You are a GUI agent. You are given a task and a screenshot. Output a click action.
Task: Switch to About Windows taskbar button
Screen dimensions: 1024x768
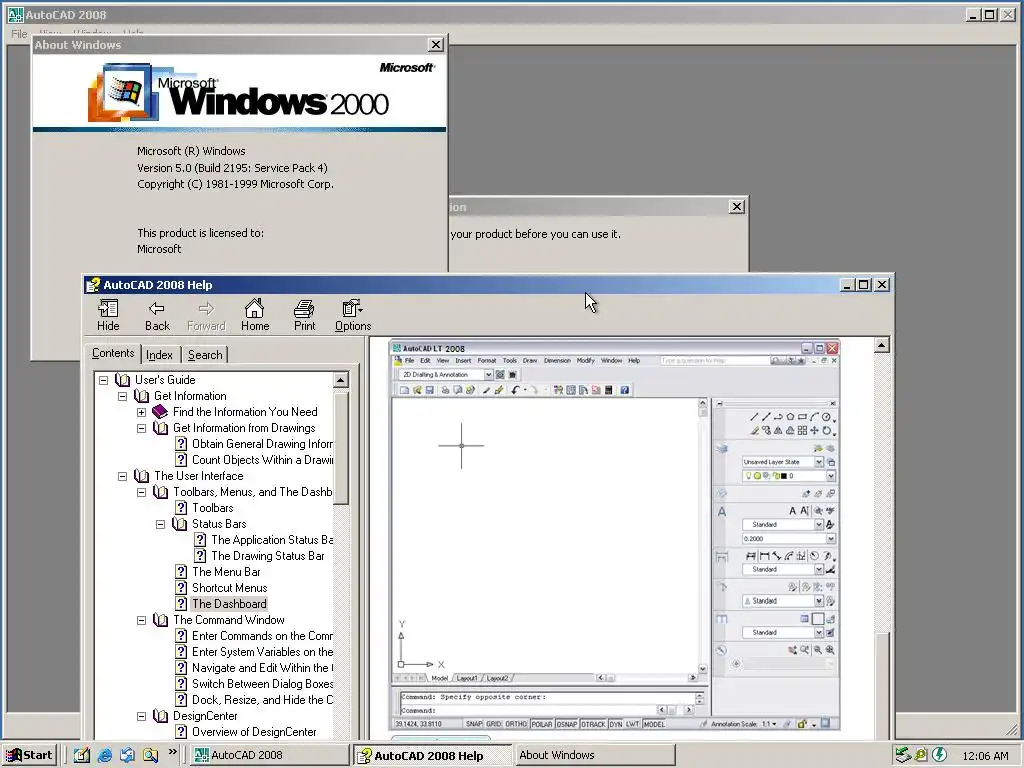[595, 755]
